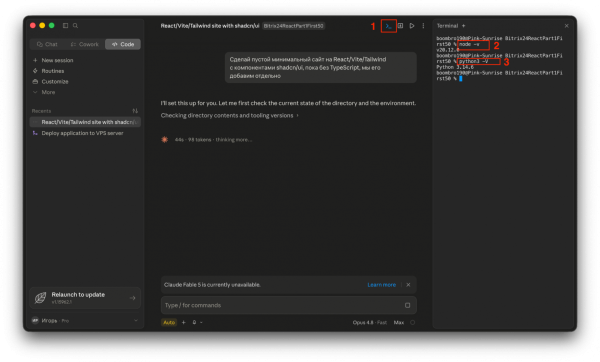Viewport: 600px width, 362px height.
Task: Switch to the Cowork tab
Action: [x=85, y=44]
